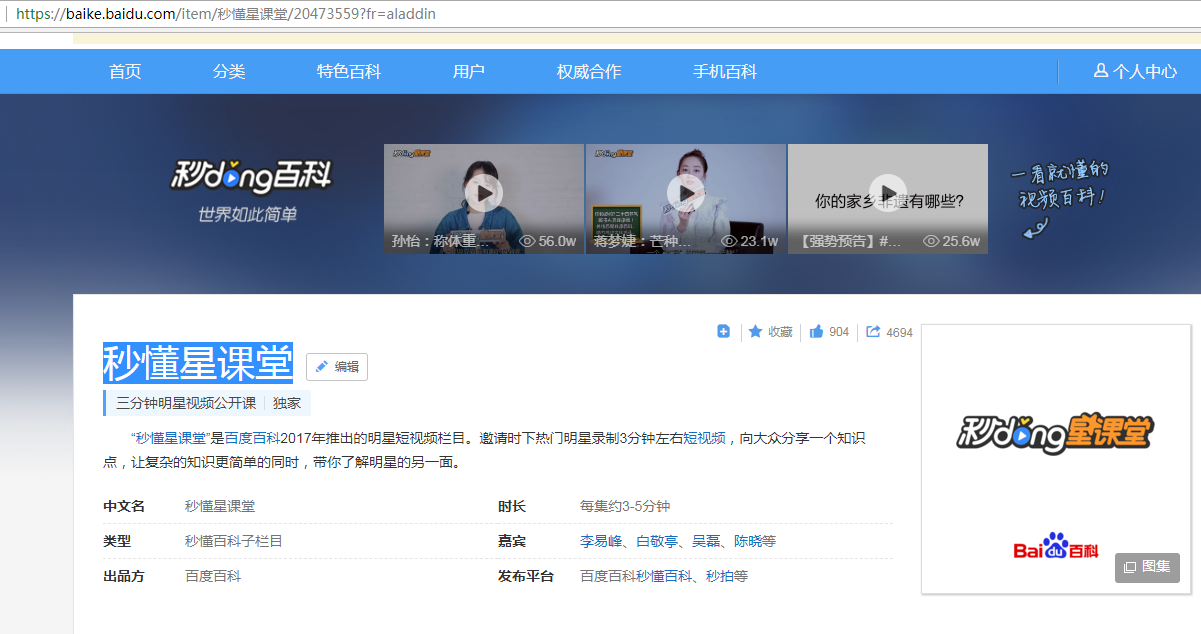Open the 图集 gallery button
This screenshot has height=634, width=1201.
tap(1147, 567)
